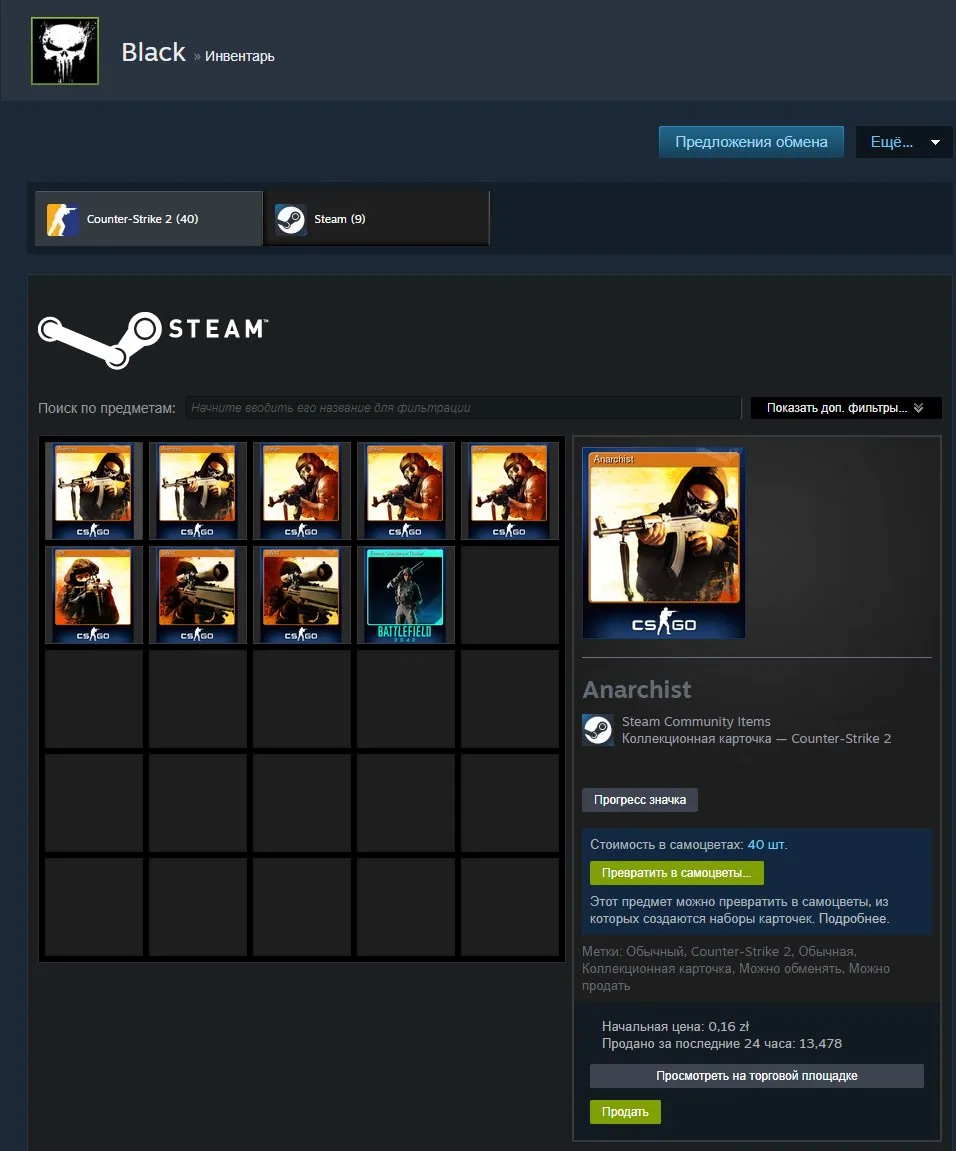Click the large Steam logo banner
Screen dimensions: 956x1151
153,340
